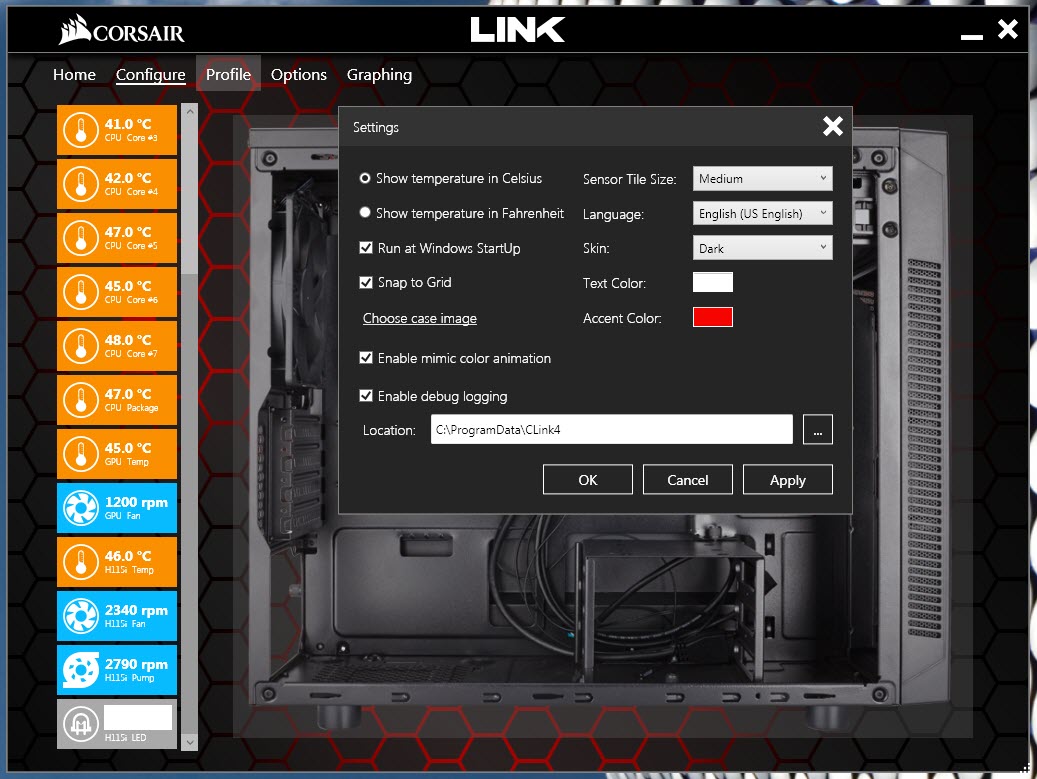This screenshot has width=1037, height=779.
Task: Click the 2340 rpm H115i Fan reading
Action: click(x=136, y=610)
